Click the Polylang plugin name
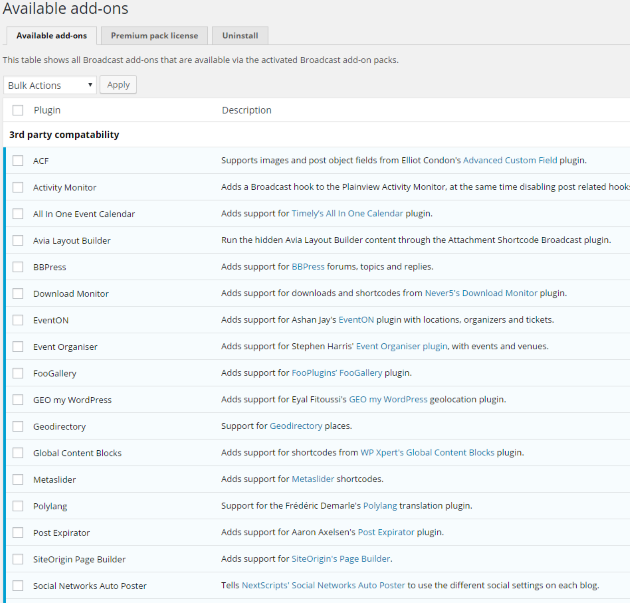This screenshot has width=630, height=603. 50,506
